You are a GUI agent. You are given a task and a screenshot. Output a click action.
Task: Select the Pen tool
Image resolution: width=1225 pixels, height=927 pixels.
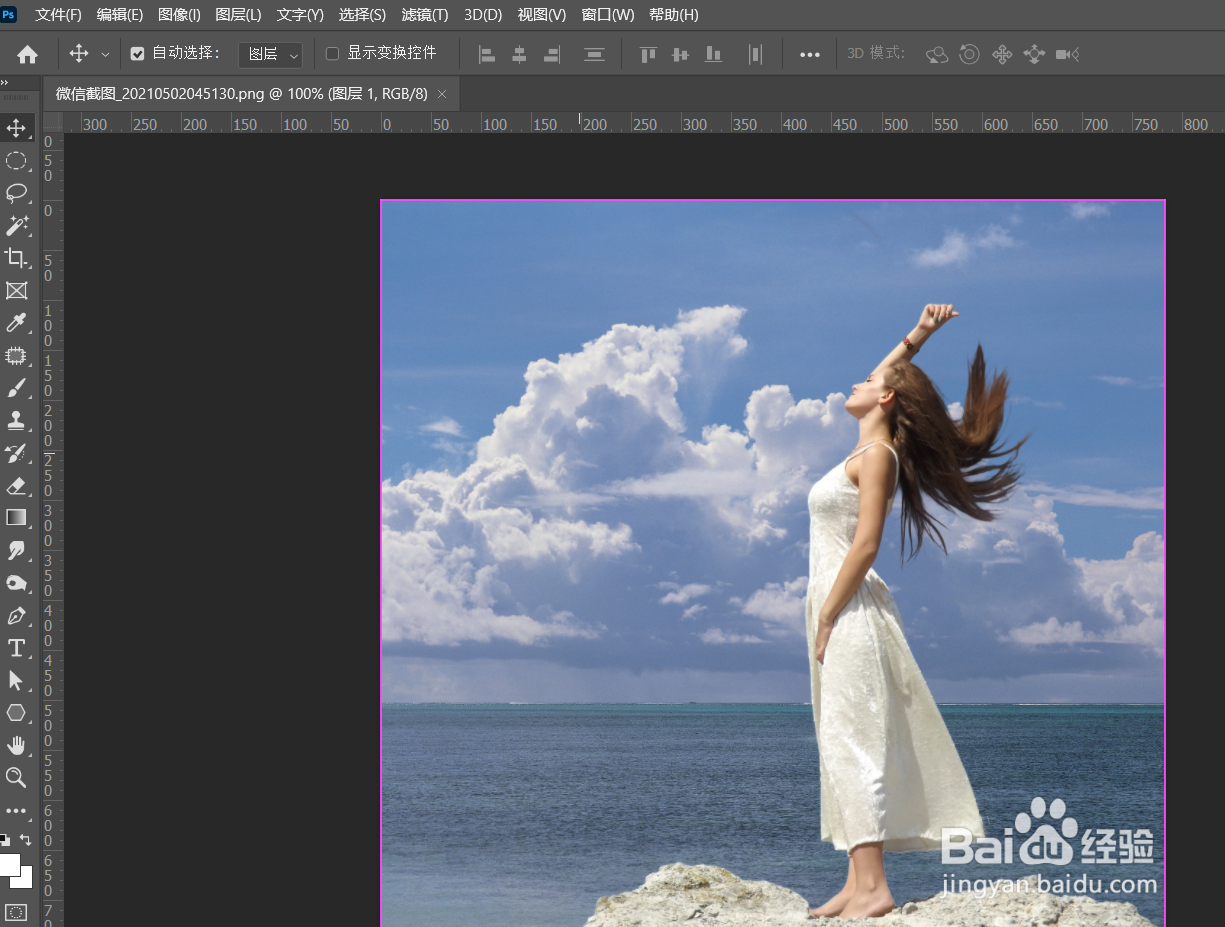click(x=16, y=615)
